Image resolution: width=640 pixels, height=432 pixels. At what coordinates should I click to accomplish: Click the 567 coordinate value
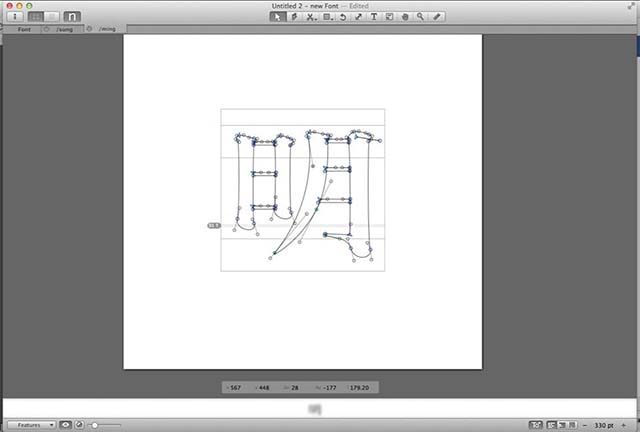tap(236, 387)
